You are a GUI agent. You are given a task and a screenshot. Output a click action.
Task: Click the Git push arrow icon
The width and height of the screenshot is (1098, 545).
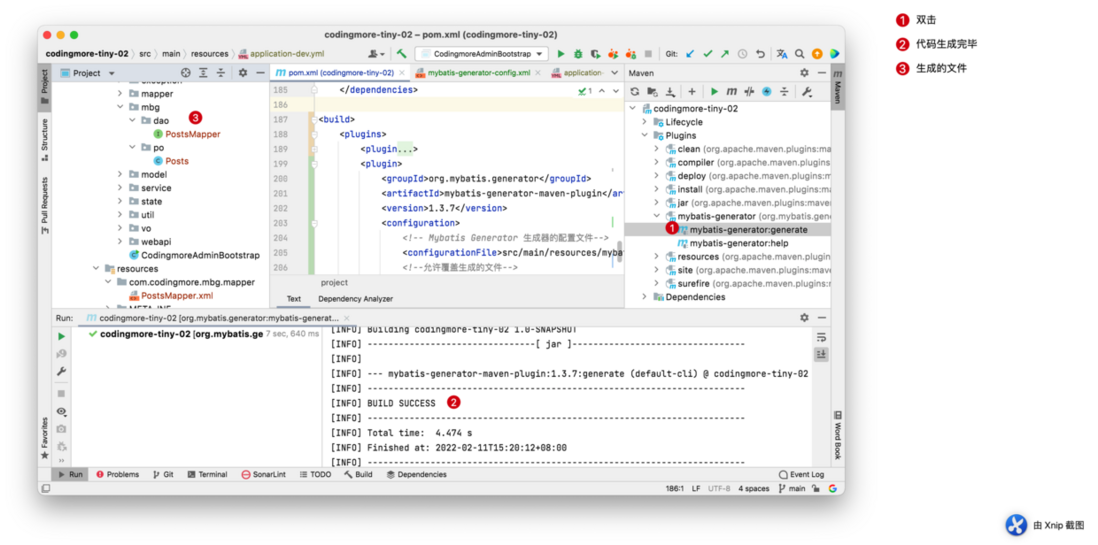coord(725,54)
